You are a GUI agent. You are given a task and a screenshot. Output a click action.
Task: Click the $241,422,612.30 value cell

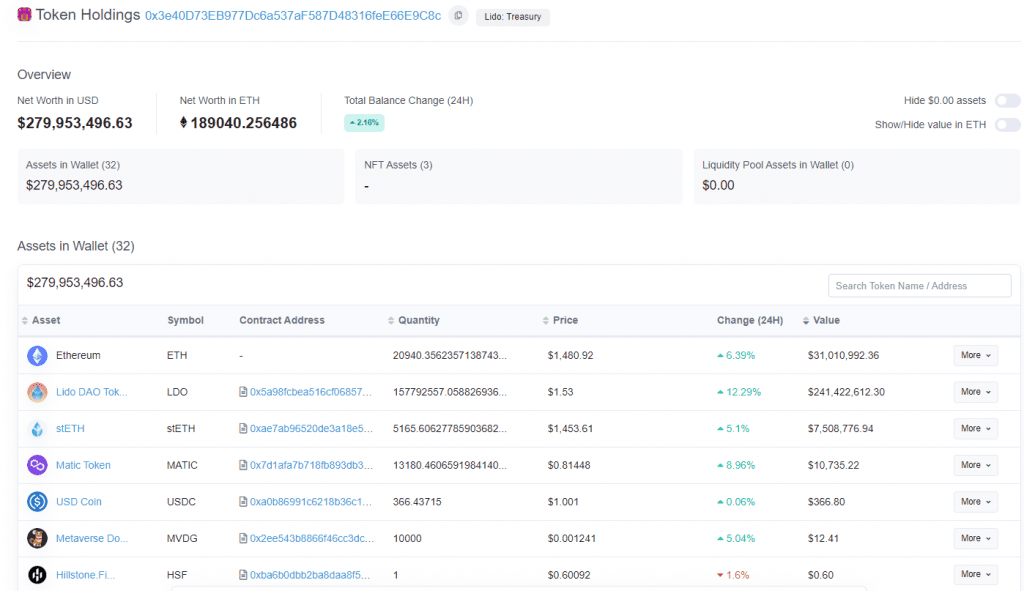tap(846, 392)
